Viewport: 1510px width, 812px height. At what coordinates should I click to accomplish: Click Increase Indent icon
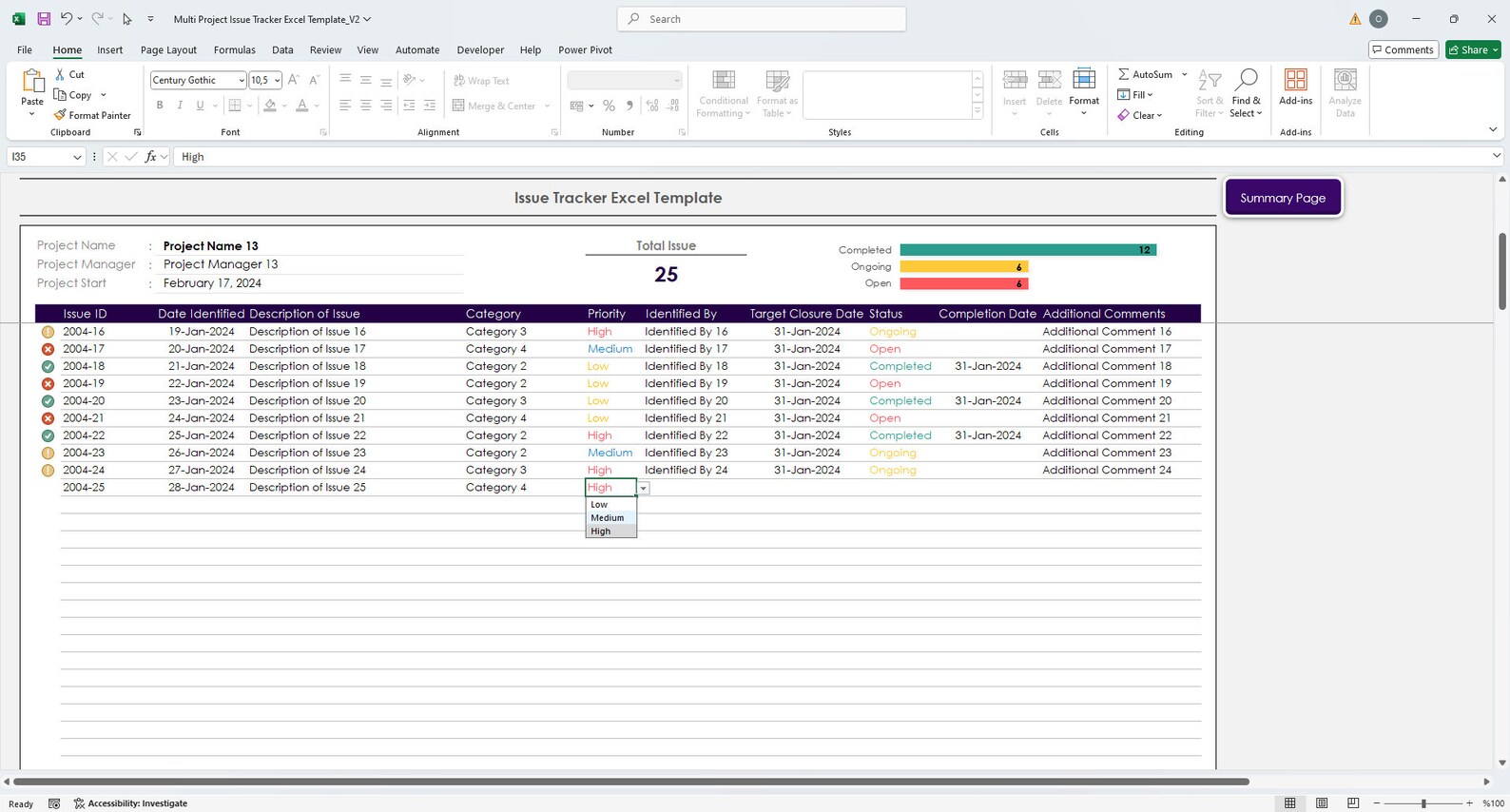click(x=430, y=106)
